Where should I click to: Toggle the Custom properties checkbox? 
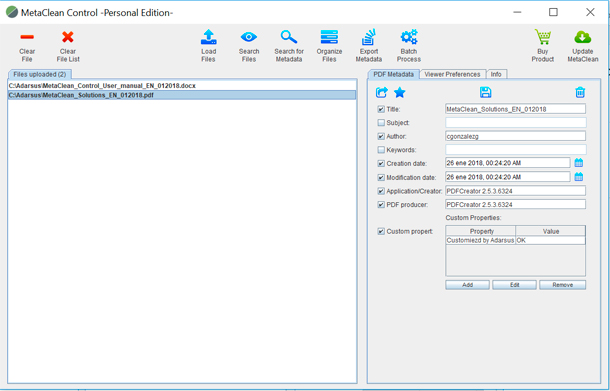[381, 231]
